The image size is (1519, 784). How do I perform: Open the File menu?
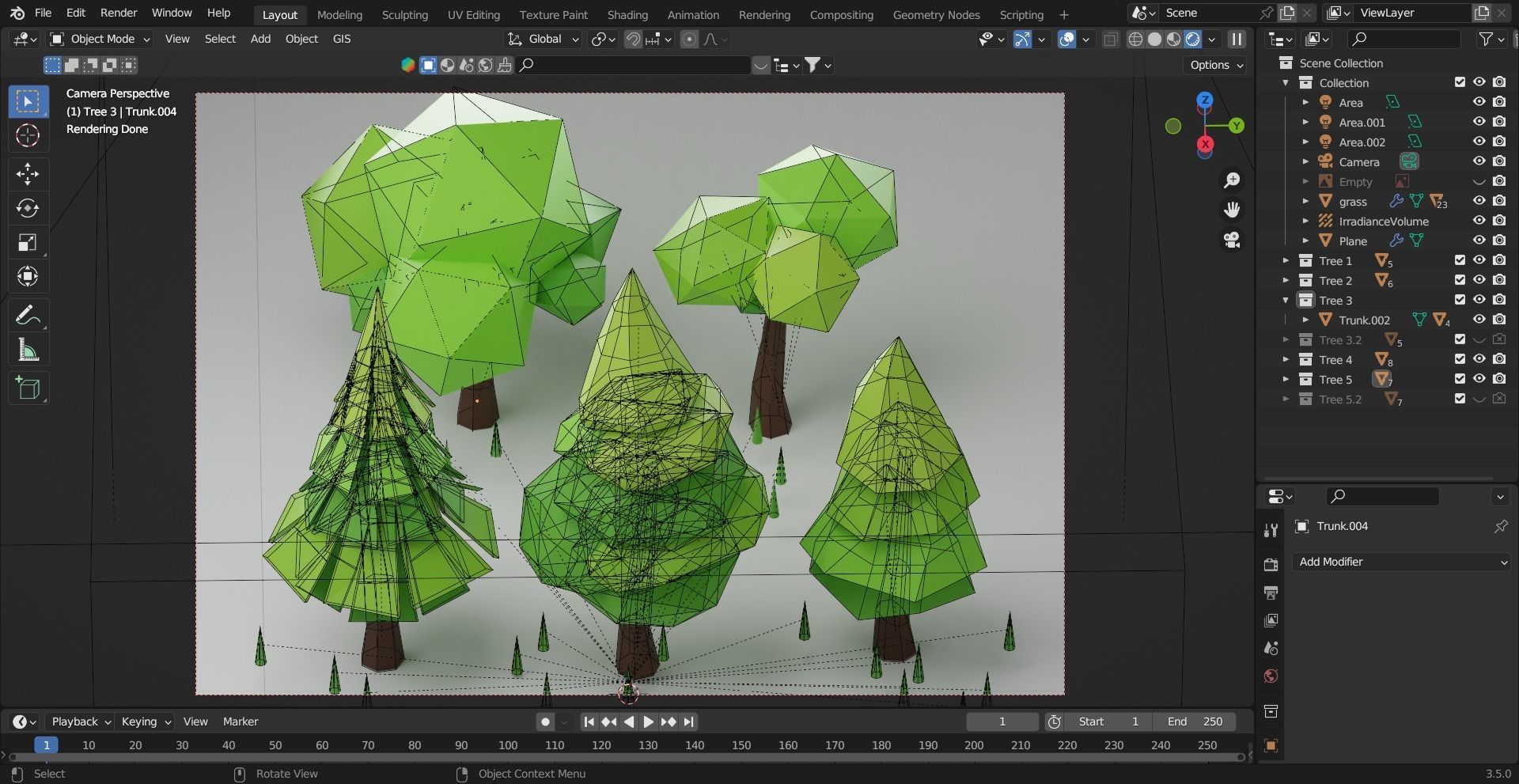point(44,13)
